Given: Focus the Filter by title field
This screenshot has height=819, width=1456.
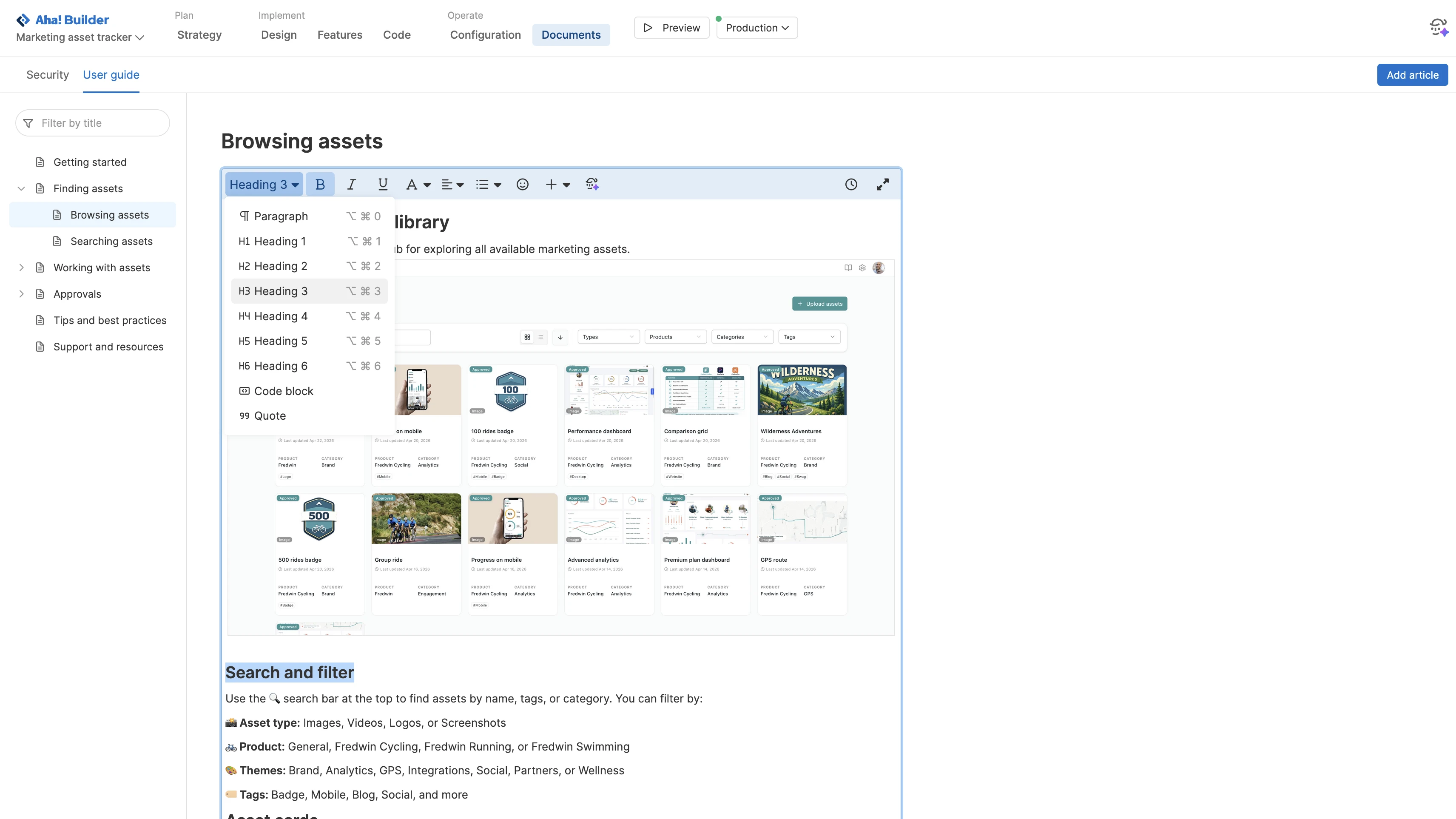Looking at the screenshot, I should pyautogui.click(x=102, y=123).
